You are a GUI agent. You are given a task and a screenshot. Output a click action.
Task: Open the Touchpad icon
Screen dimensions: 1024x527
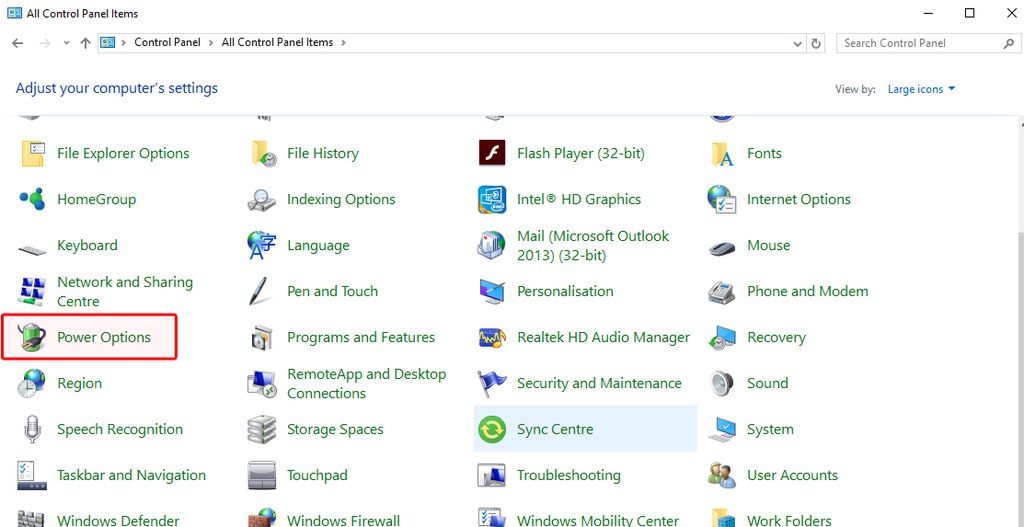[262, 476]
